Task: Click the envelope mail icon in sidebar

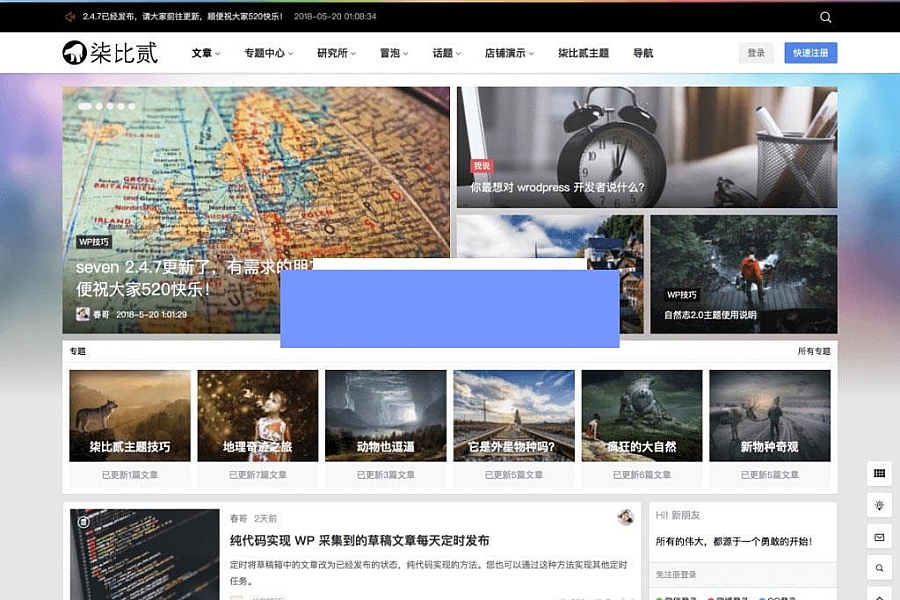Action: click(879, 537)
